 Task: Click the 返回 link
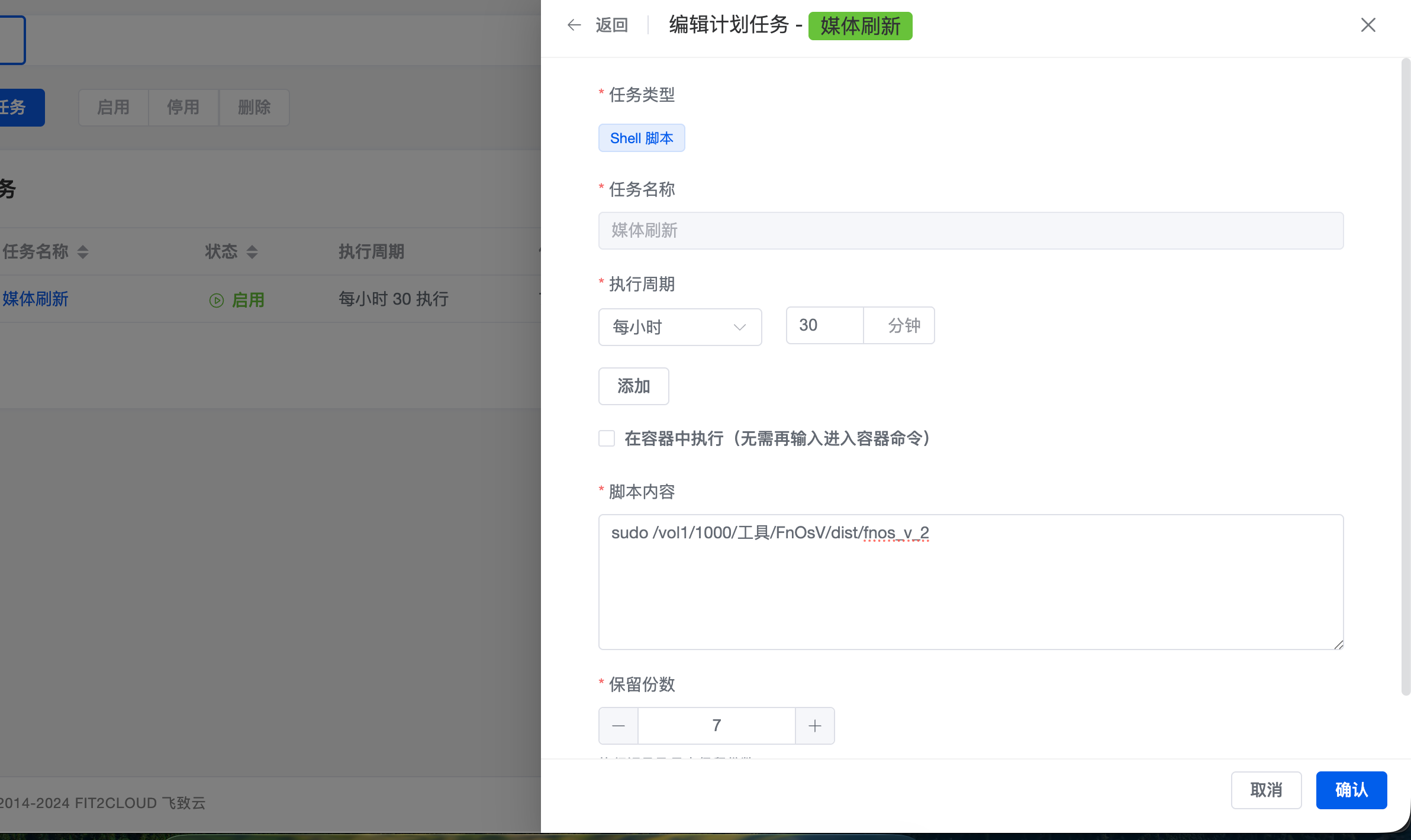(611, 25)
